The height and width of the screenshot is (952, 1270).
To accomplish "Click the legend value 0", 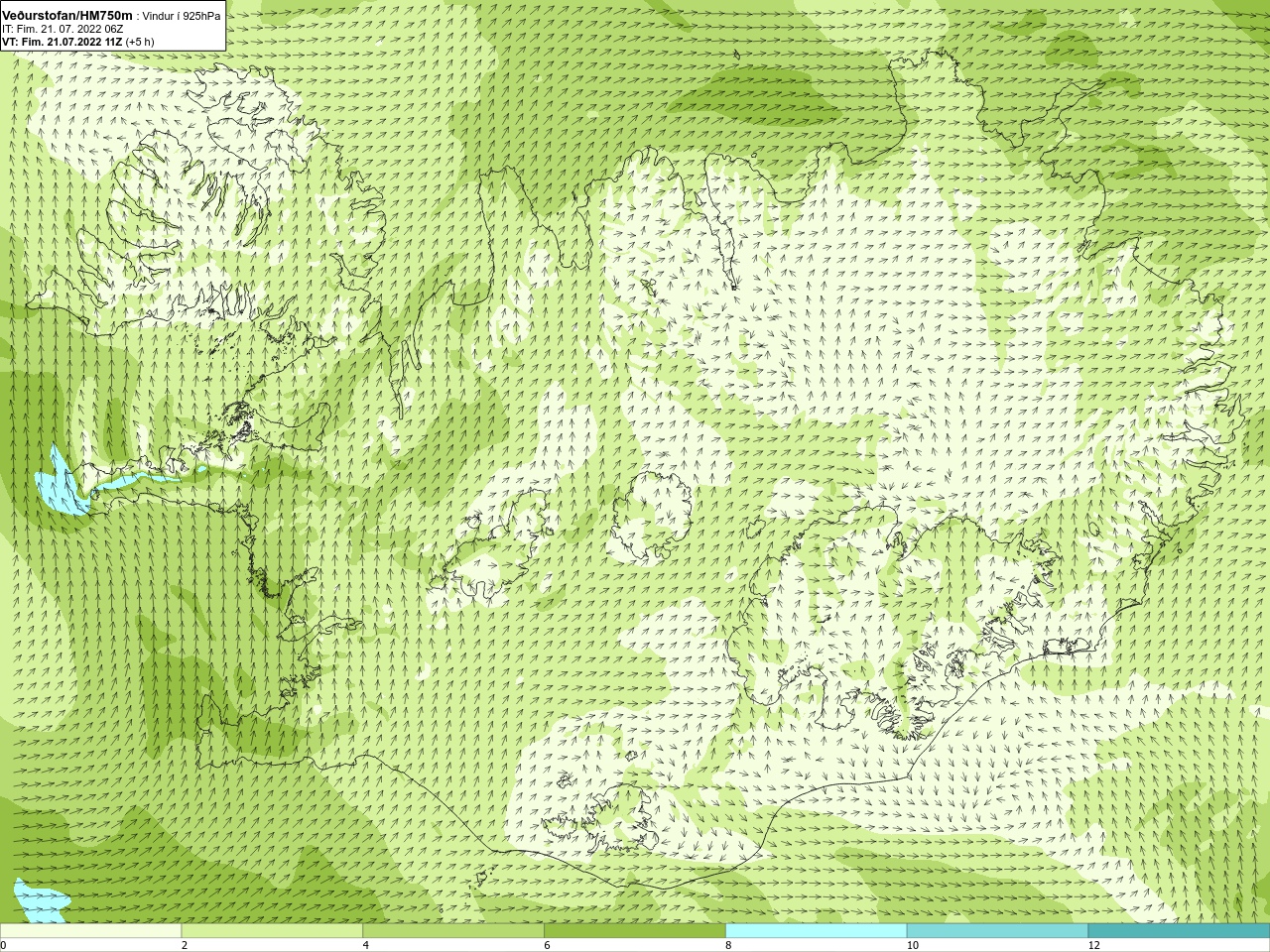I will [4, 945].
